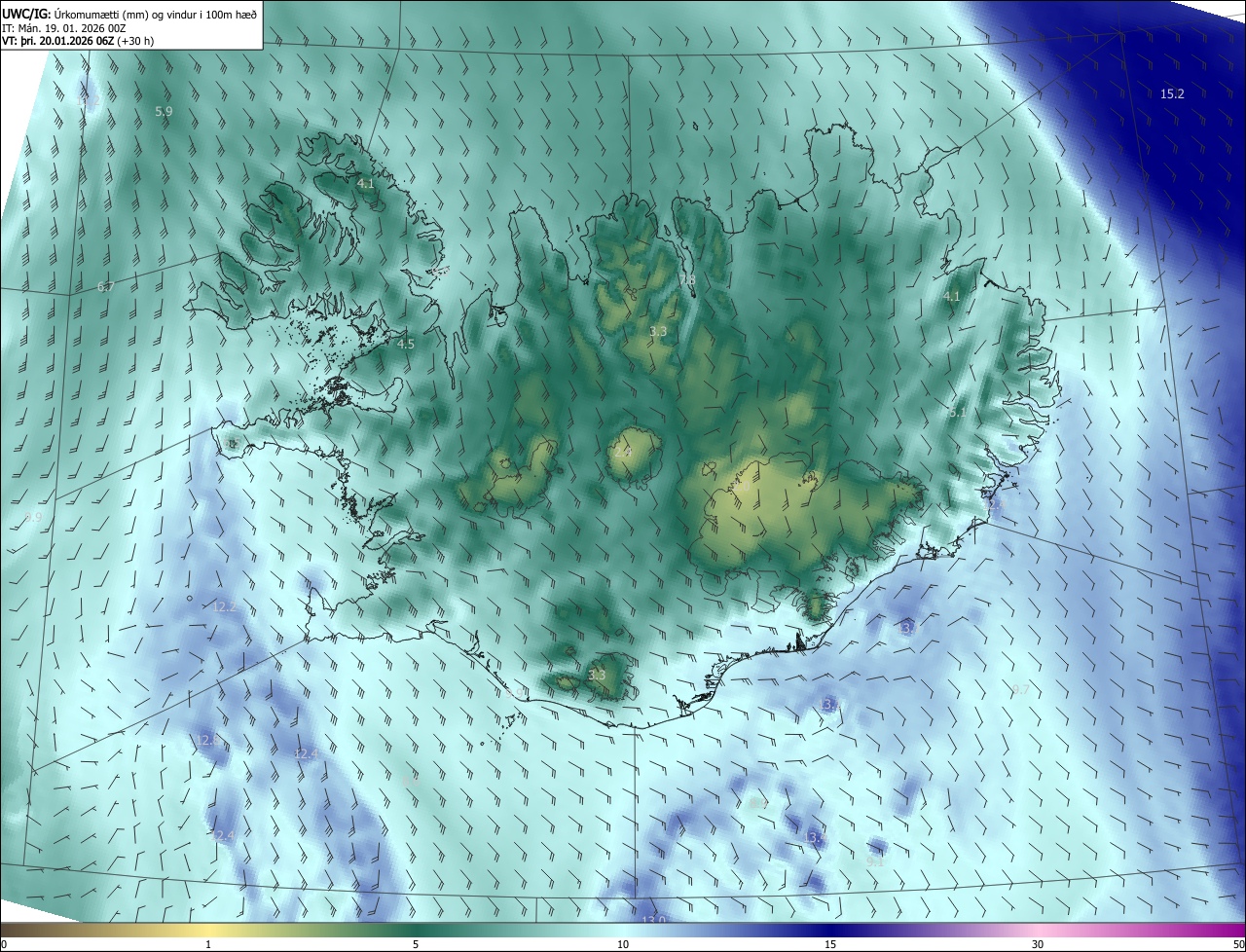Click the colorbar tick label 10

623,944
